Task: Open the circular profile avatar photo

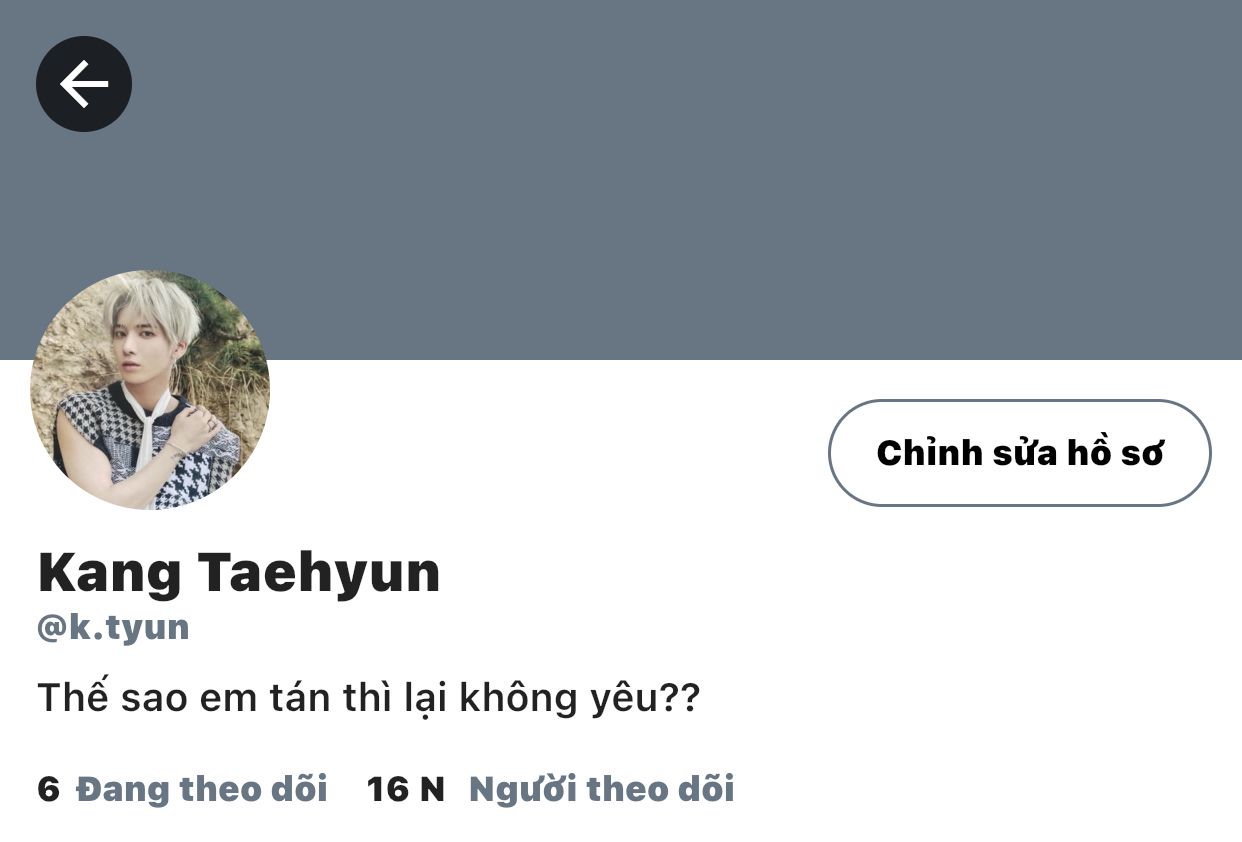Action: click(x=150, y=390)
